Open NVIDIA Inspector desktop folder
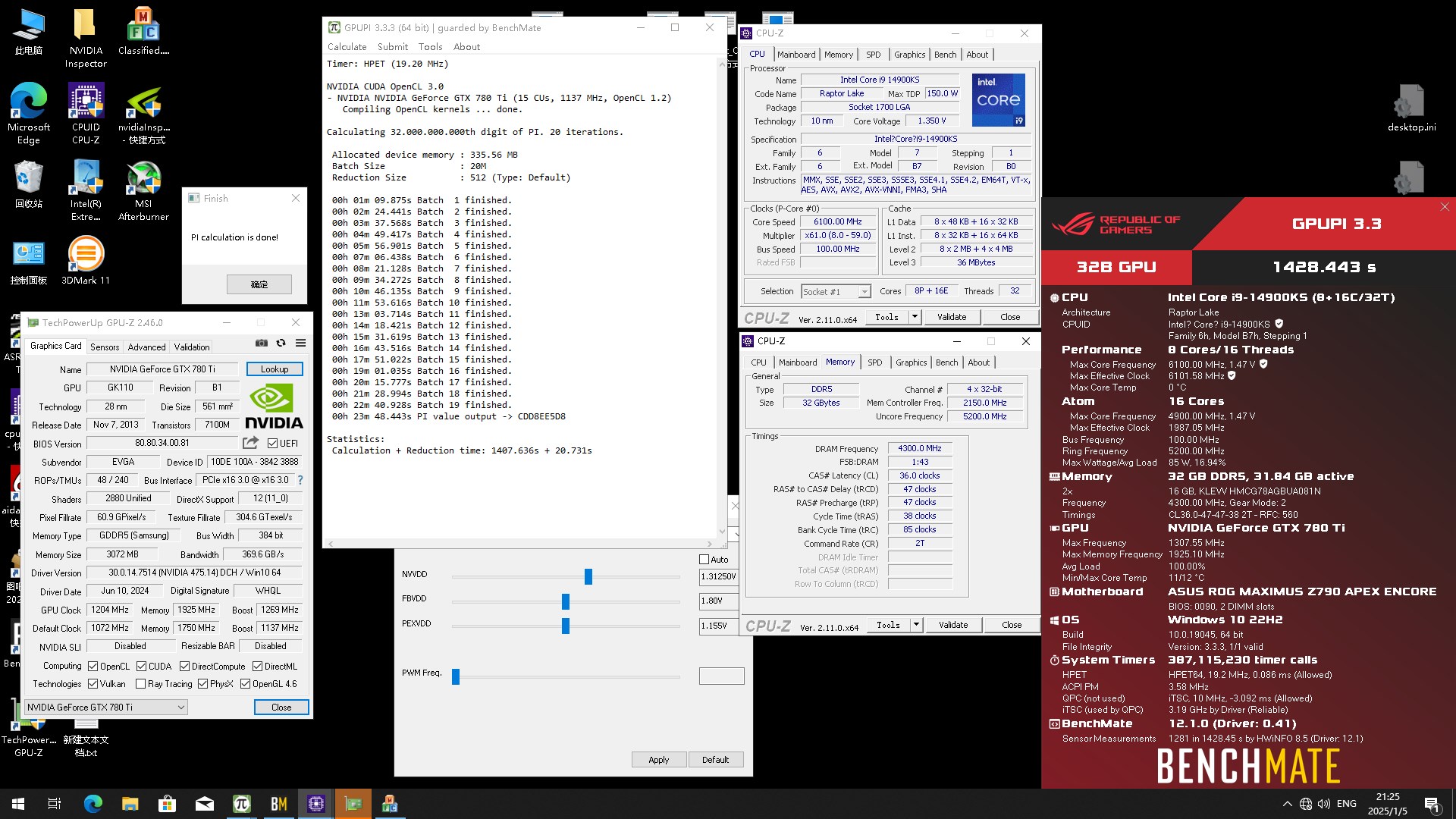The width and height of the screenshot is (1456, 819). point(86,38)
